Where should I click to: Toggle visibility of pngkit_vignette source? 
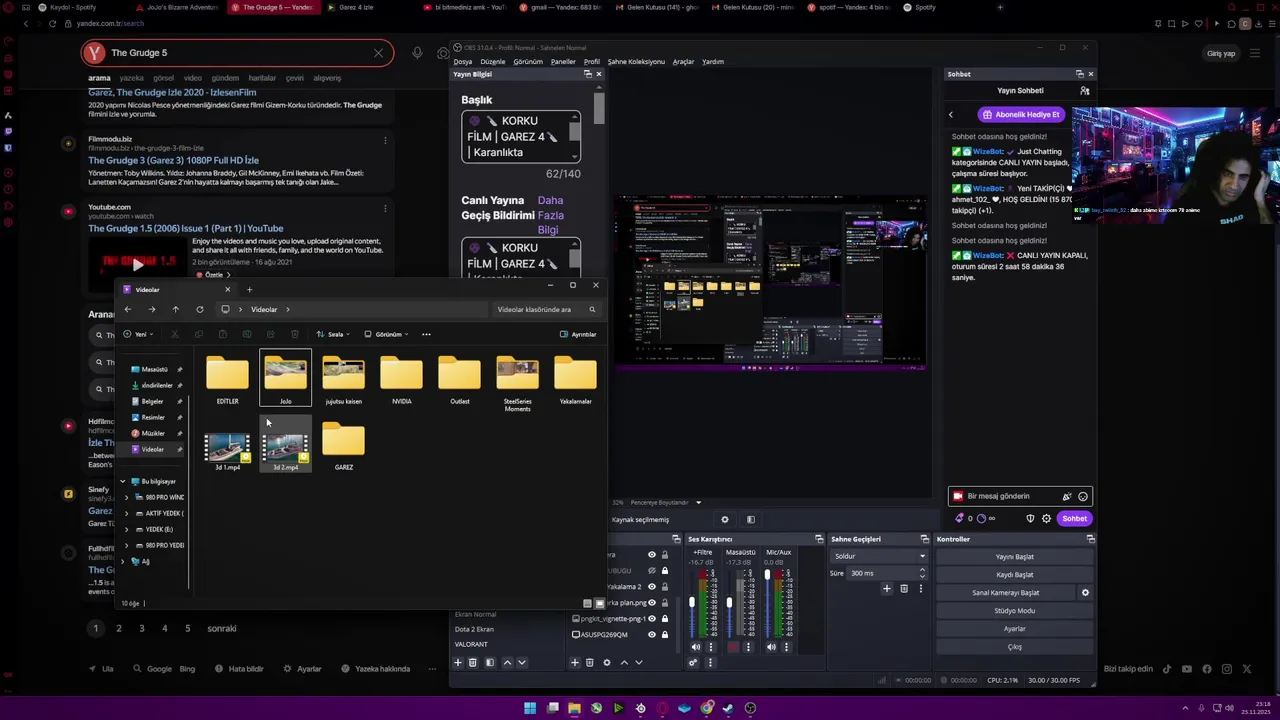(x=651, y=618)
